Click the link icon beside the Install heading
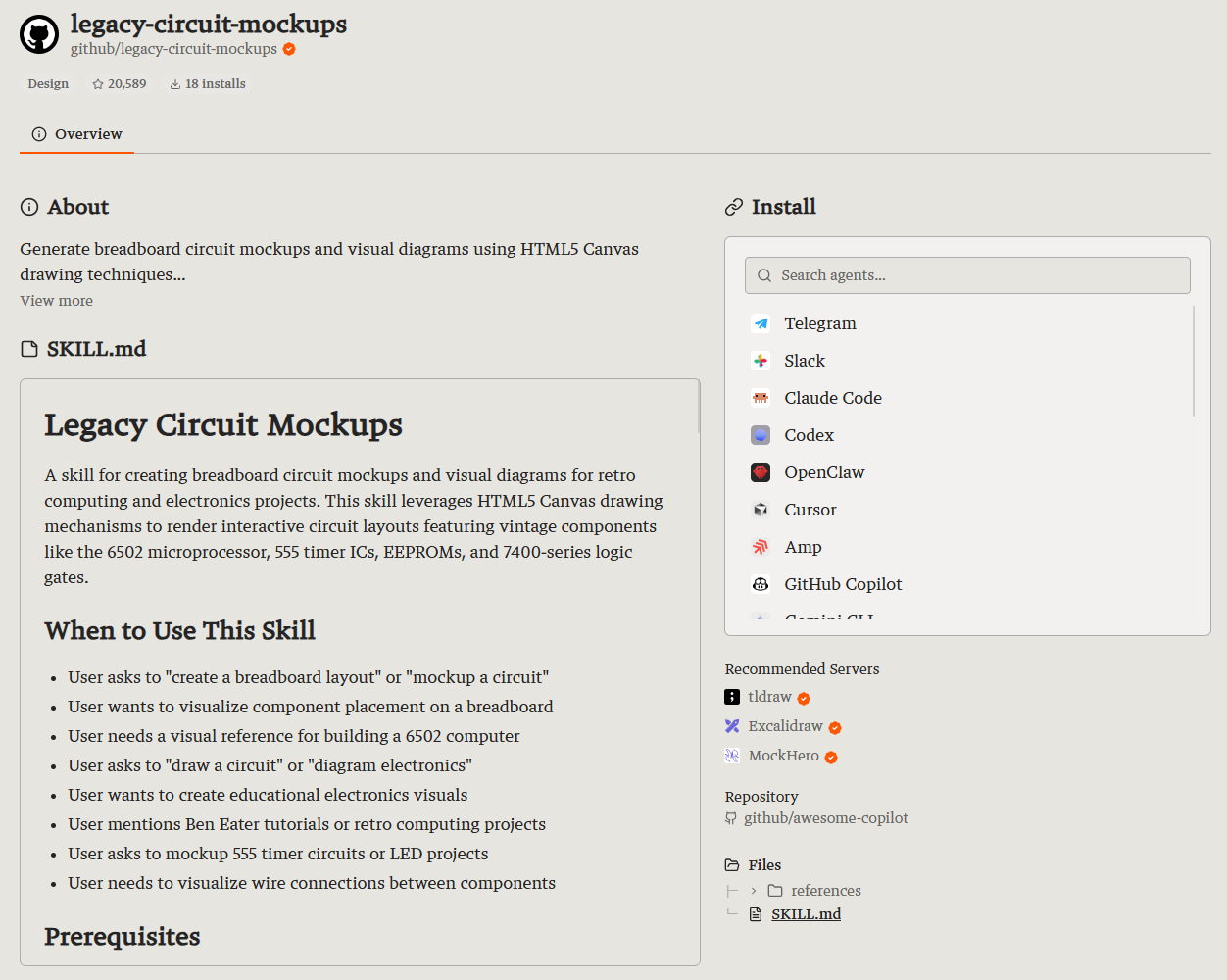 click(734, 207)
